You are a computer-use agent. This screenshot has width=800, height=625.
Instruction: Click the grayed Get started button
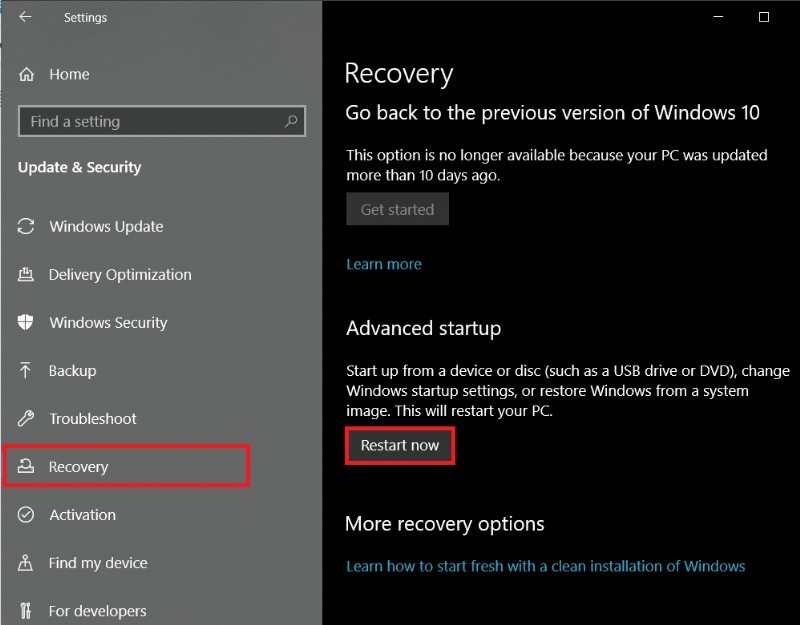[397, 209]
